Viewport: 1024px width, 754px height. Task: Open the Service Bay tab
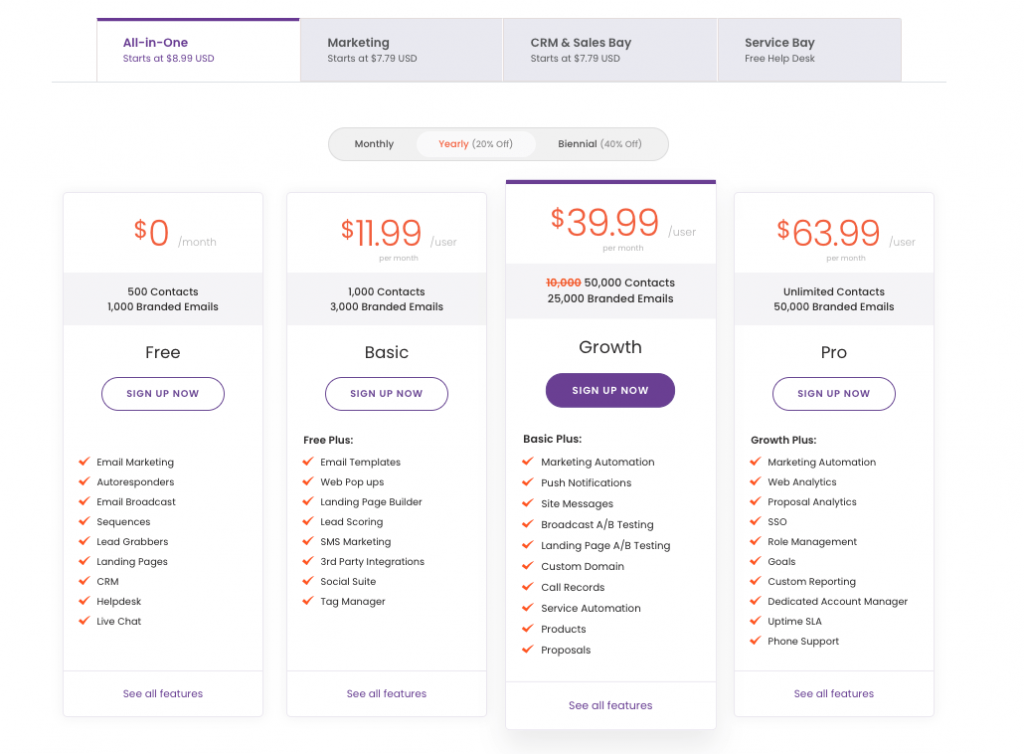coord(810,50)
